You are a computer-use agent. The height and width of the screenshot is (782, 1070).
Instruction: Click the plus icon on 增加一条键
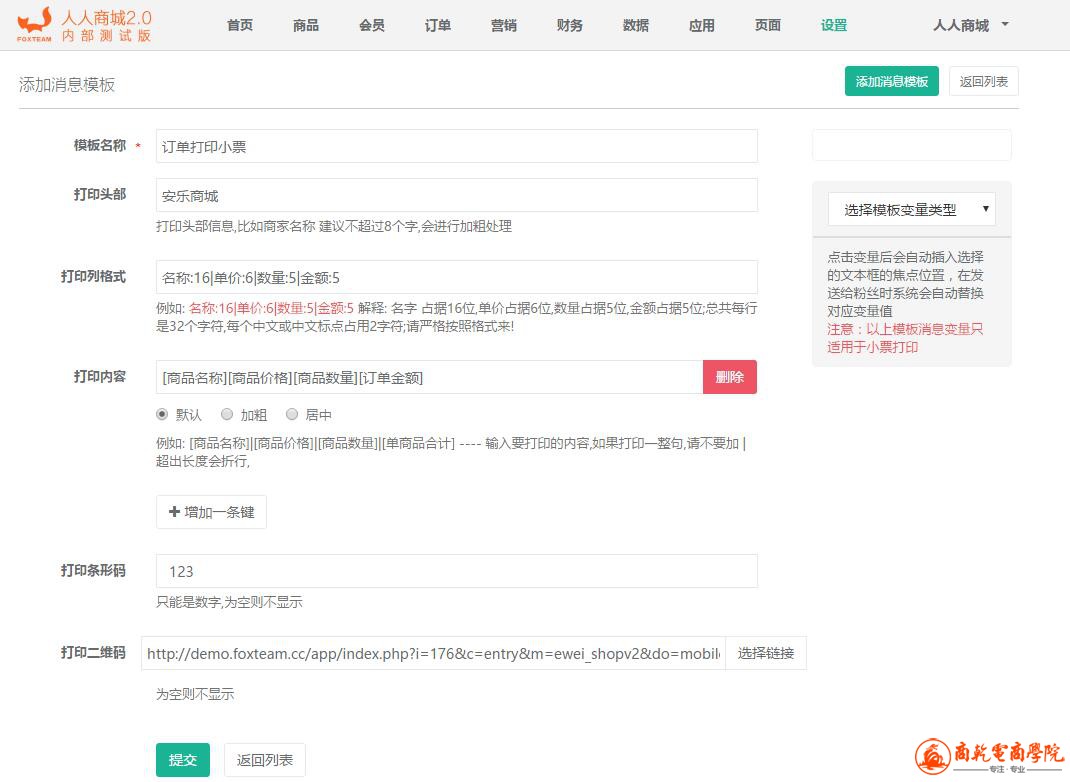174,512
